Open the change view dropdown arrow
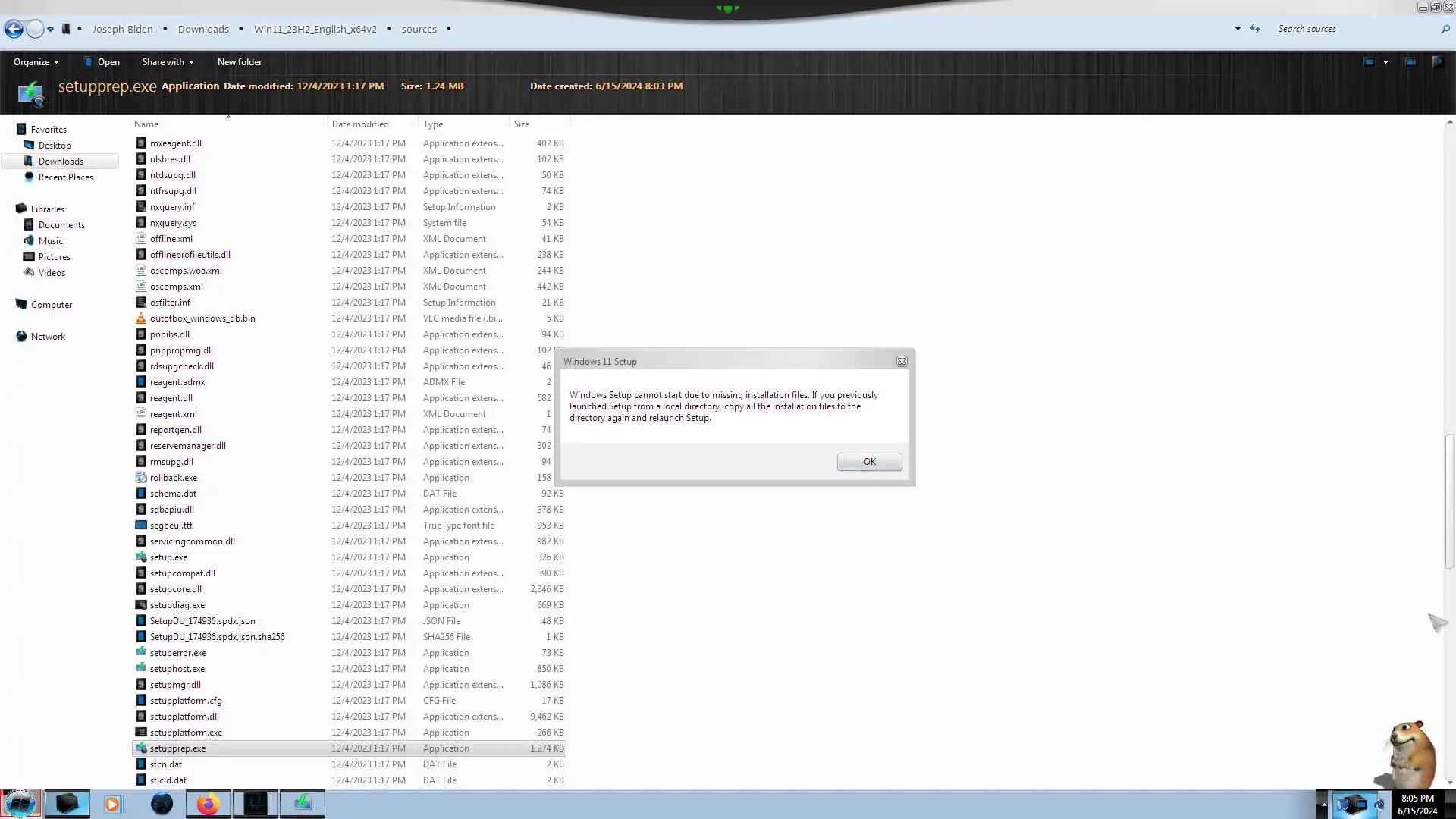Image resolution: width=1456 pixels, height=819 pixels. pyautogui.click(x=1385, y=62)
